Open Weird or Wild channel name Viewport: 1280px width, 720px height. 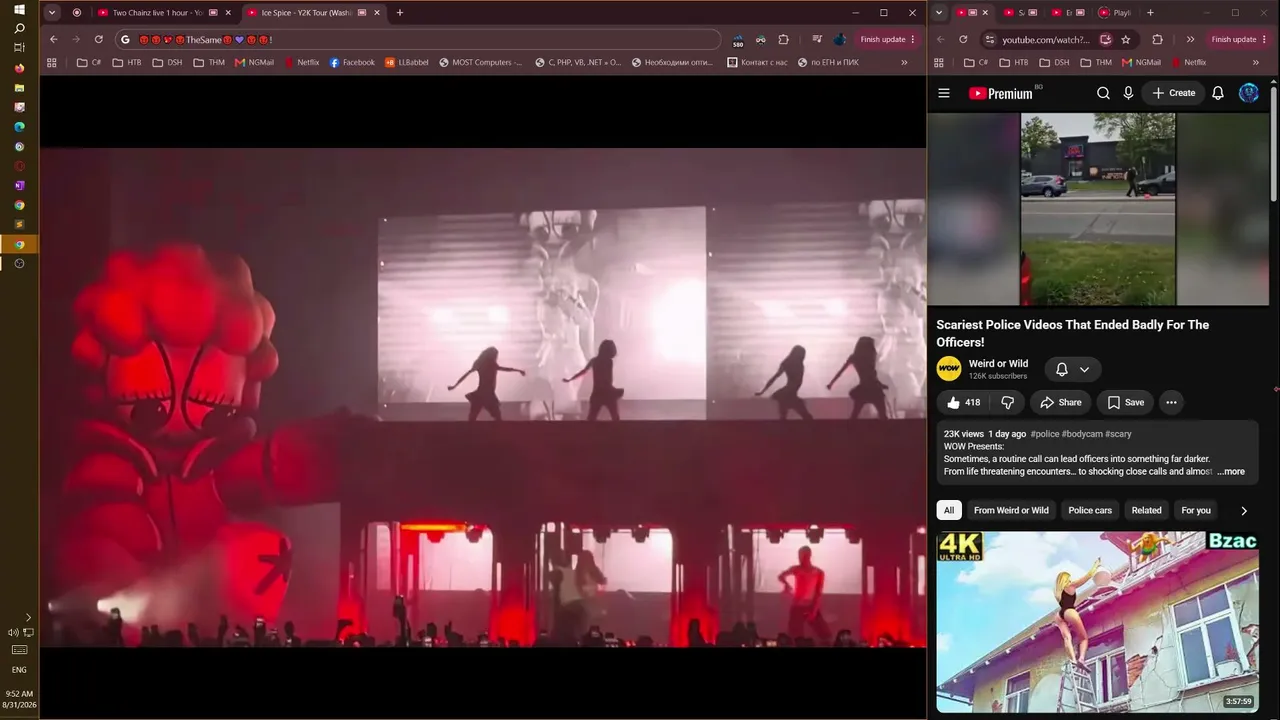[998, 364]
